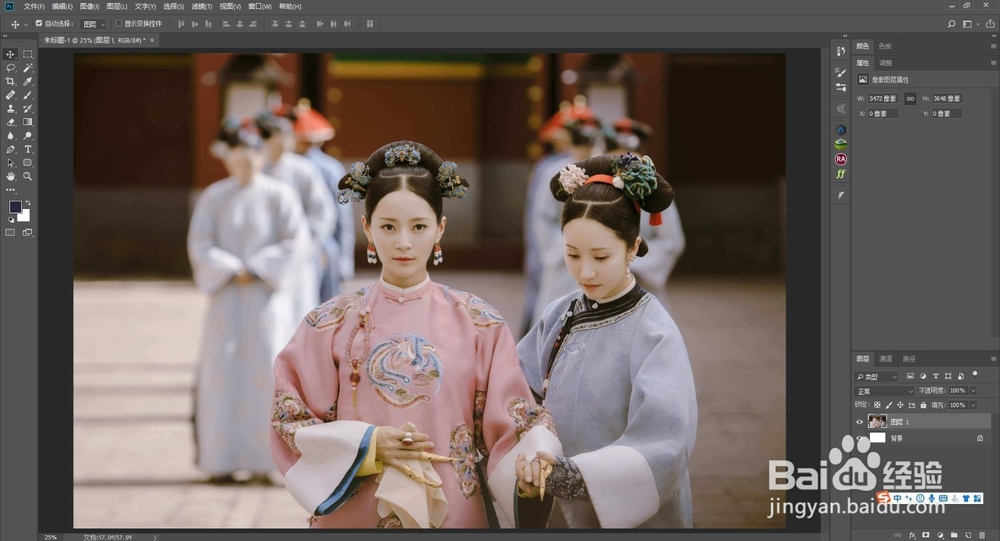Open the 图像(I) menu

(x=89, y=6)
